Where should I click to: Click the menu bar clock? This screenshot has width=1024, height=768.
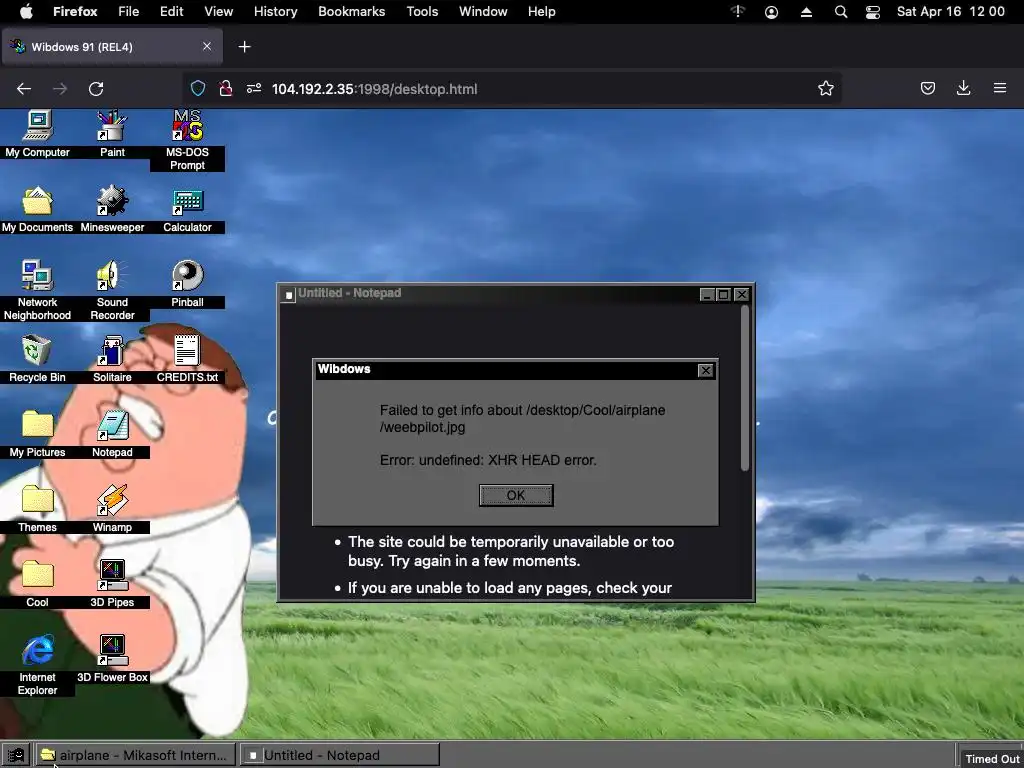point(950,12)
